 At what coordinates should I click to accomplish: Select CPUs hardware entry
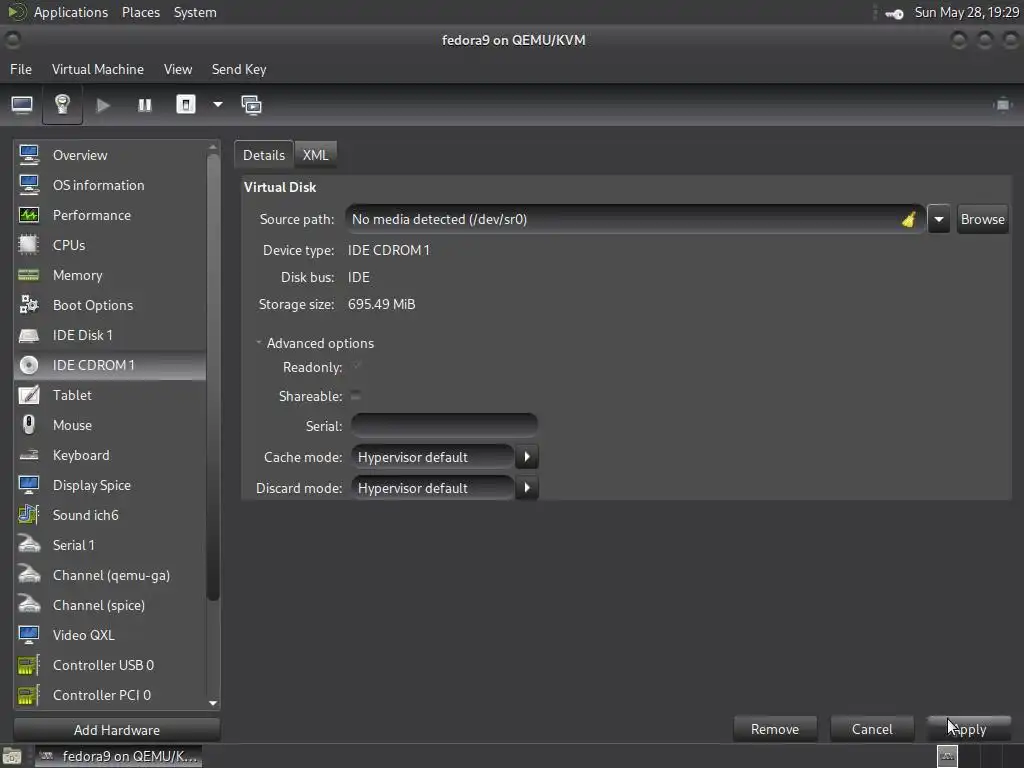pos(110,245)
